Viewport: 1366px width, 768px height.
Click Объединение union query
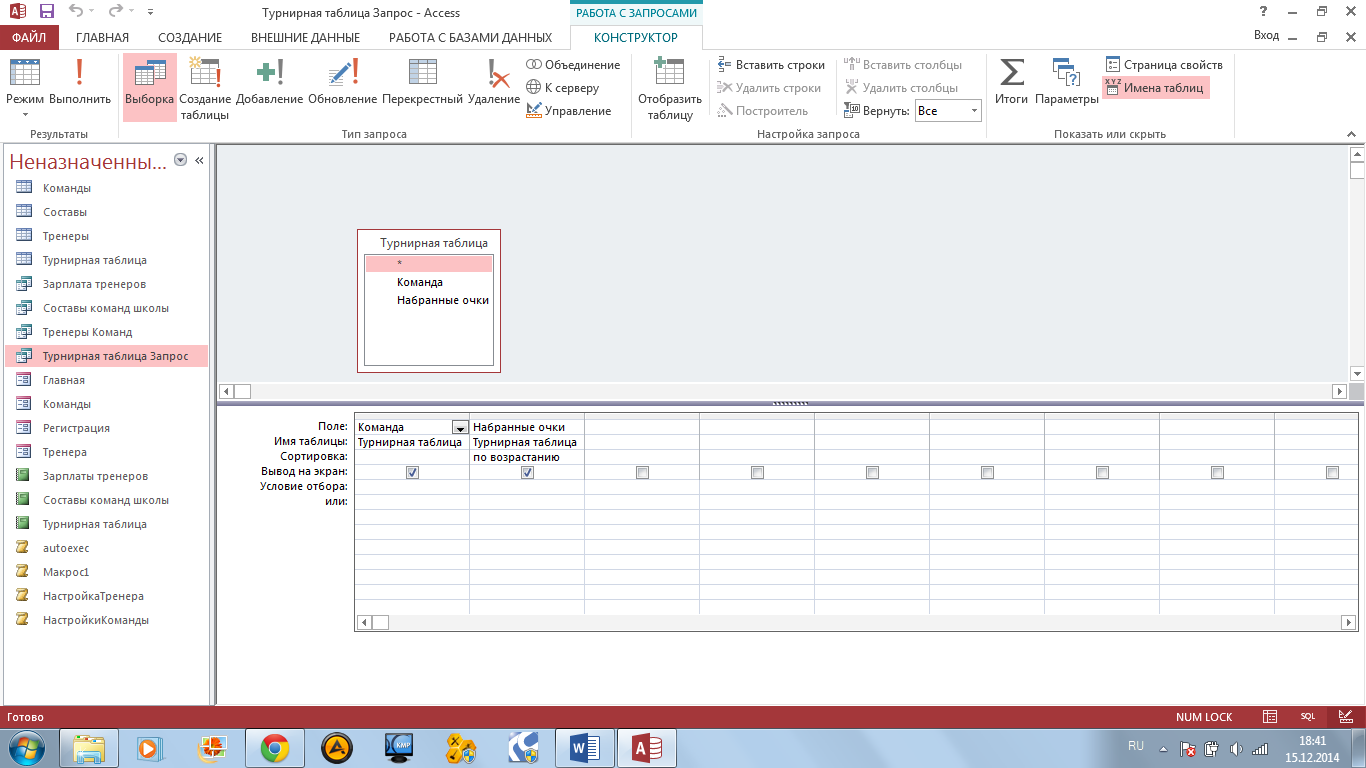tap(573, 65)
